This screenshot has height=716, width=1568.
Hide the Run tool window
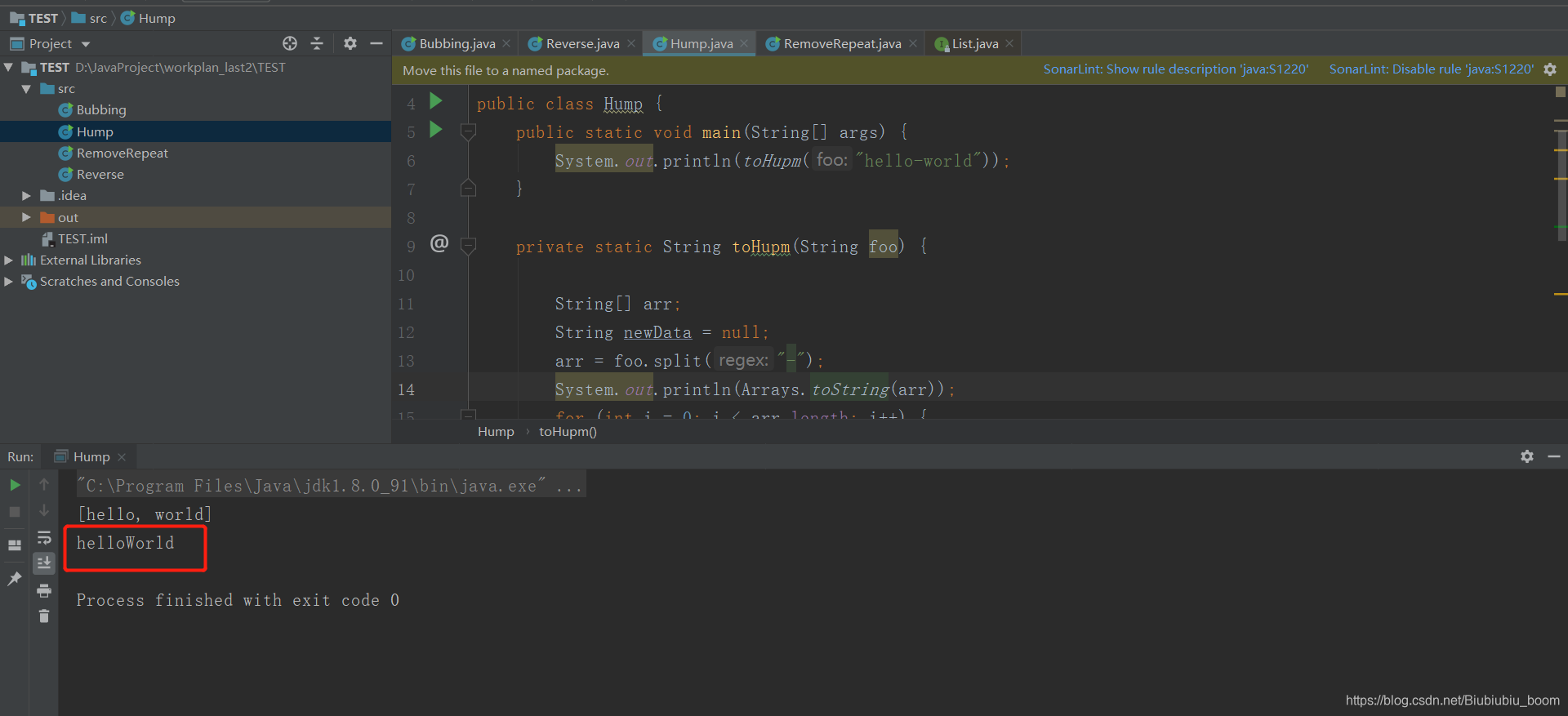coord(1554,456)
